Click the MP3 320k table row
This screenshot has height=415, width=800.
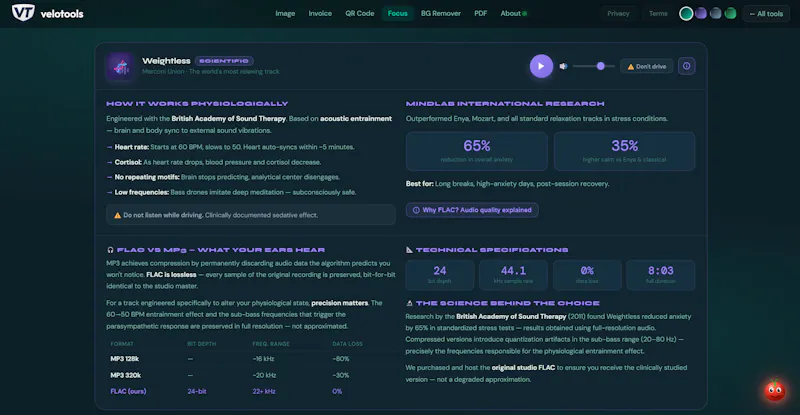(251, 375)
